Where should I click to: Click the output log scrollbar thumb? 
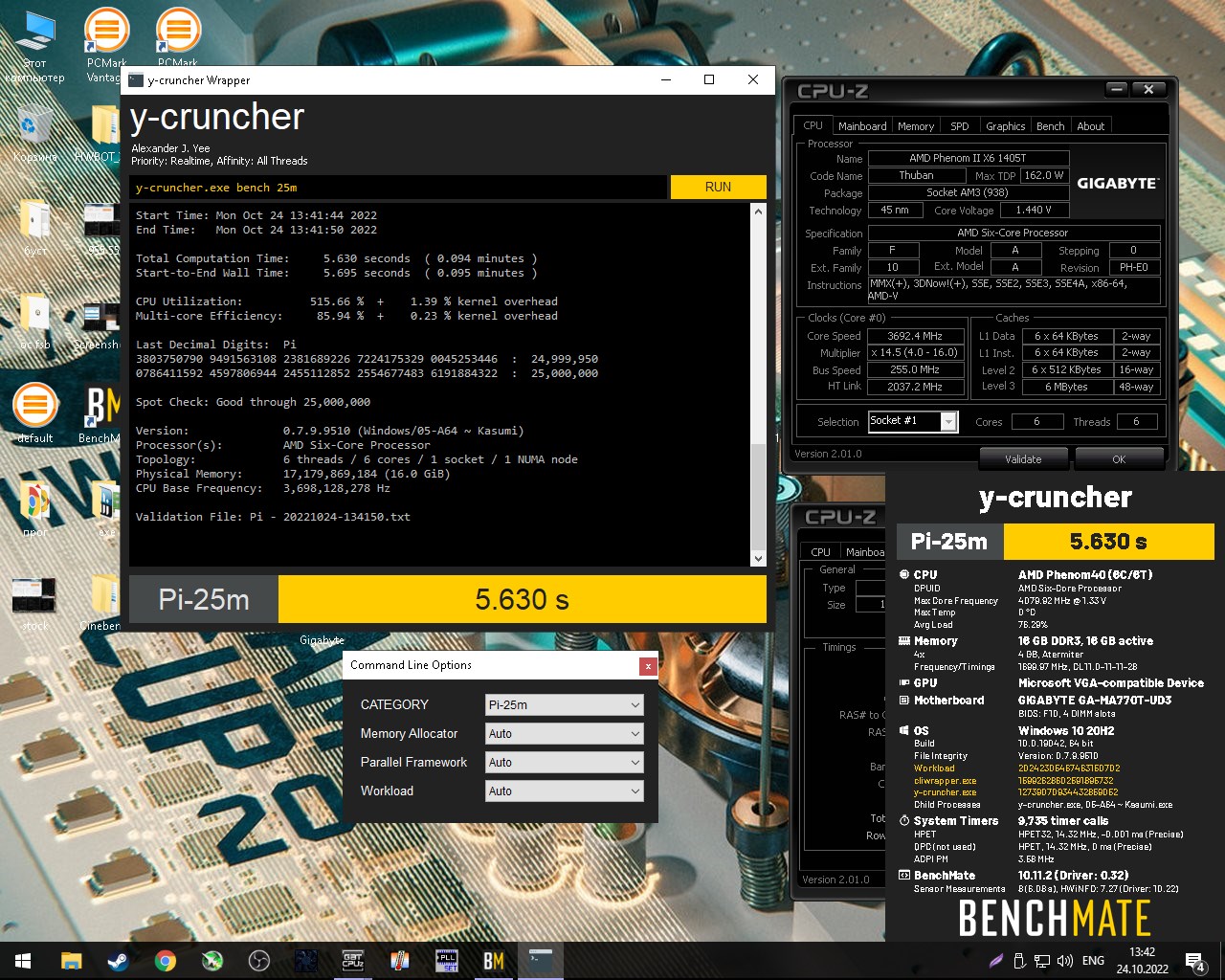click(x=758, y=497)
